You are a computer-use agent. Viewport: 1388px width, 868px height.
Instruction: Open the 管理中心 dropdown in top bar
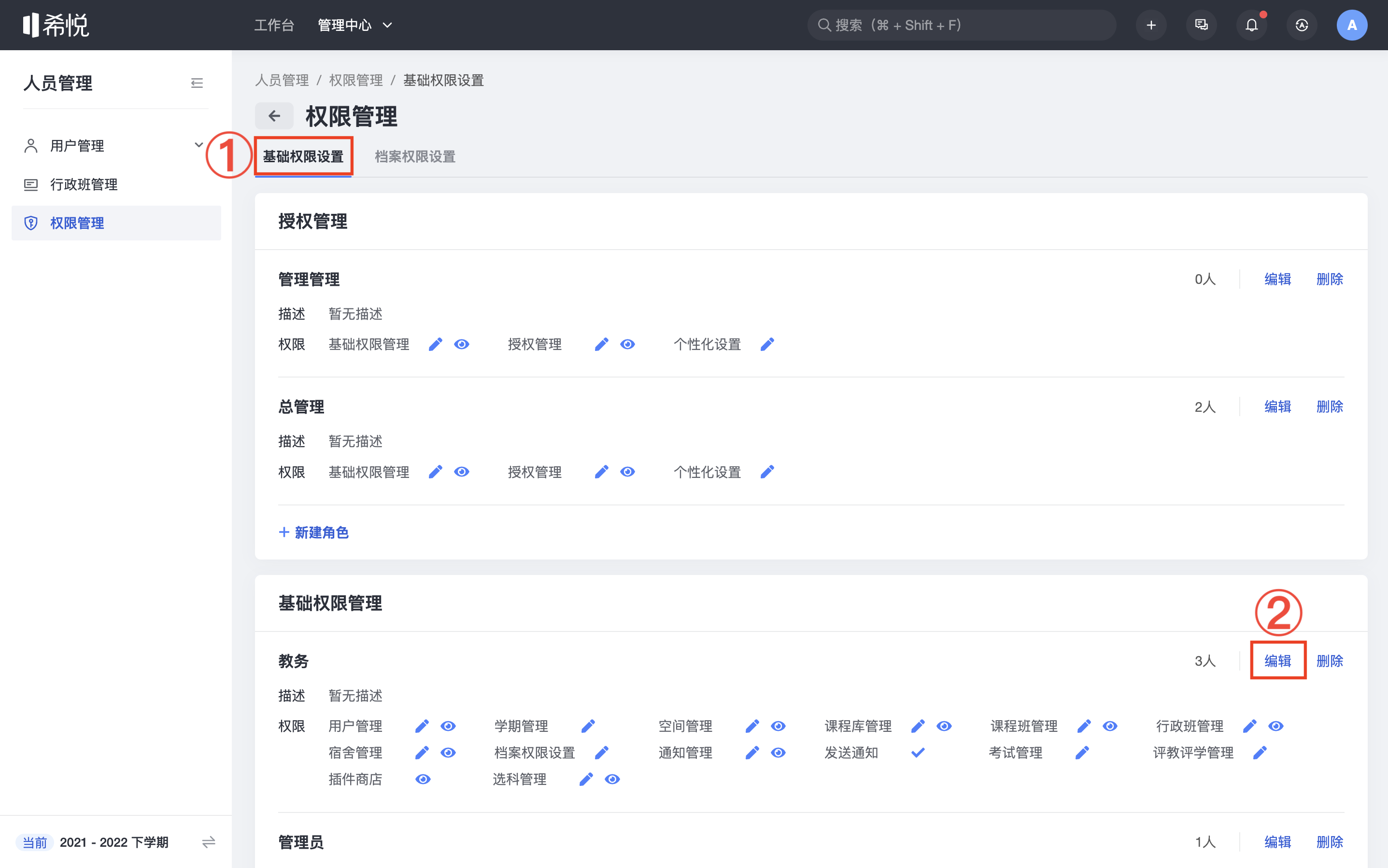355,25
